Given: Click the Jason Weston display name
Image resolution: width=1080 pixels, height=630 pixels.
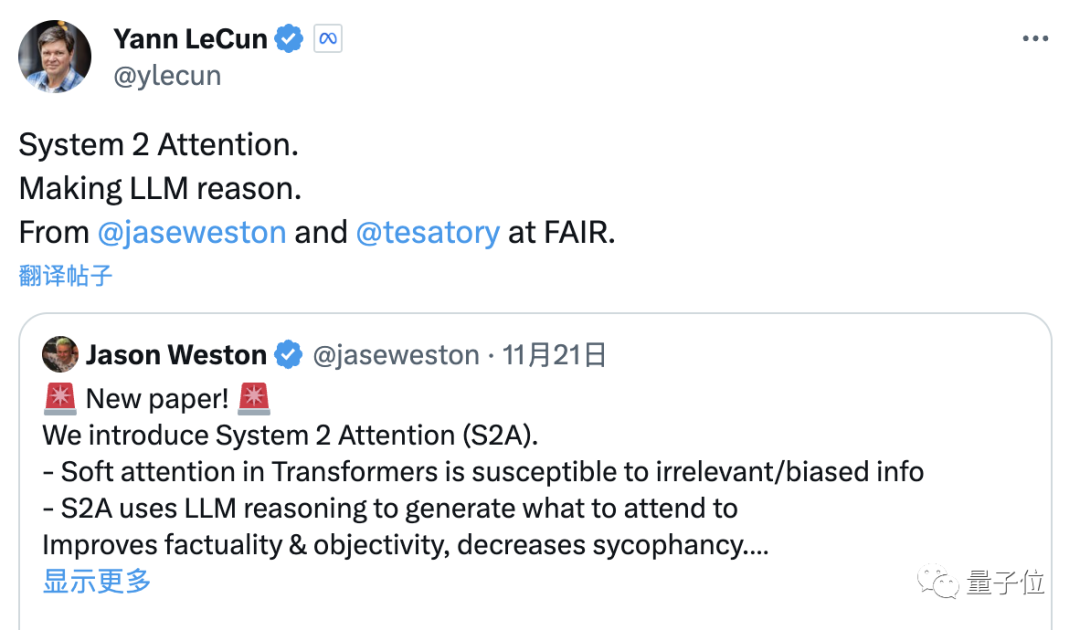Looking at the screenshot, I should click(176, 355).
